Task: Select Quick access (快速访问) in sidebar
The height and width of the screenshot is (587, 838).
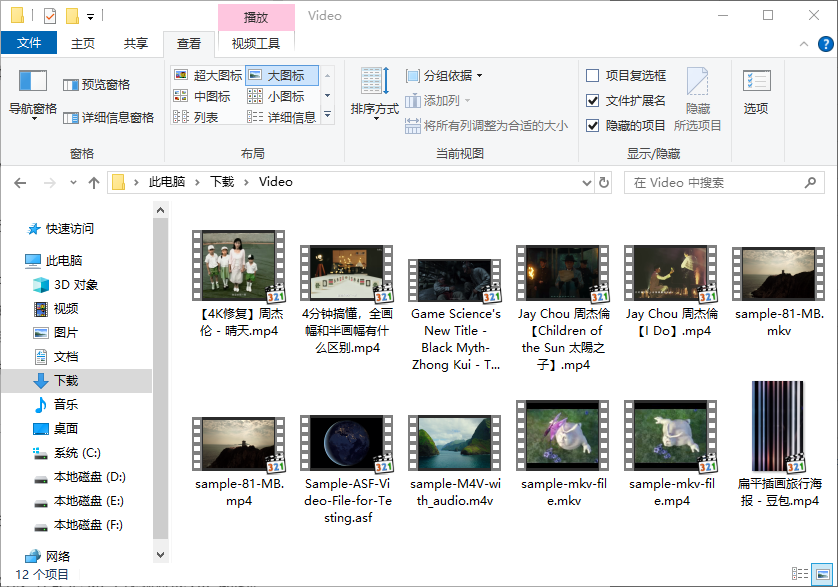Action: pos(69,229)
